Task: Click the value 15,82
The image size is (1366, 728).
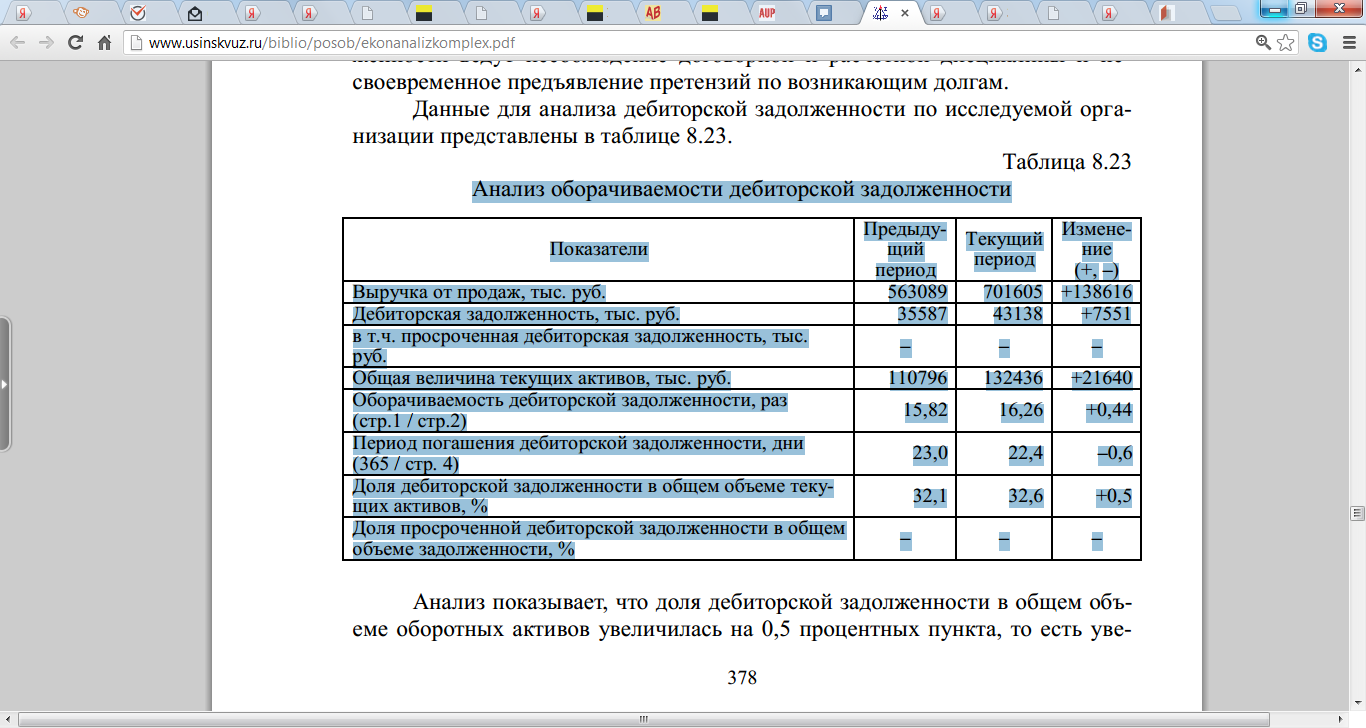Action: click(926, 411)
